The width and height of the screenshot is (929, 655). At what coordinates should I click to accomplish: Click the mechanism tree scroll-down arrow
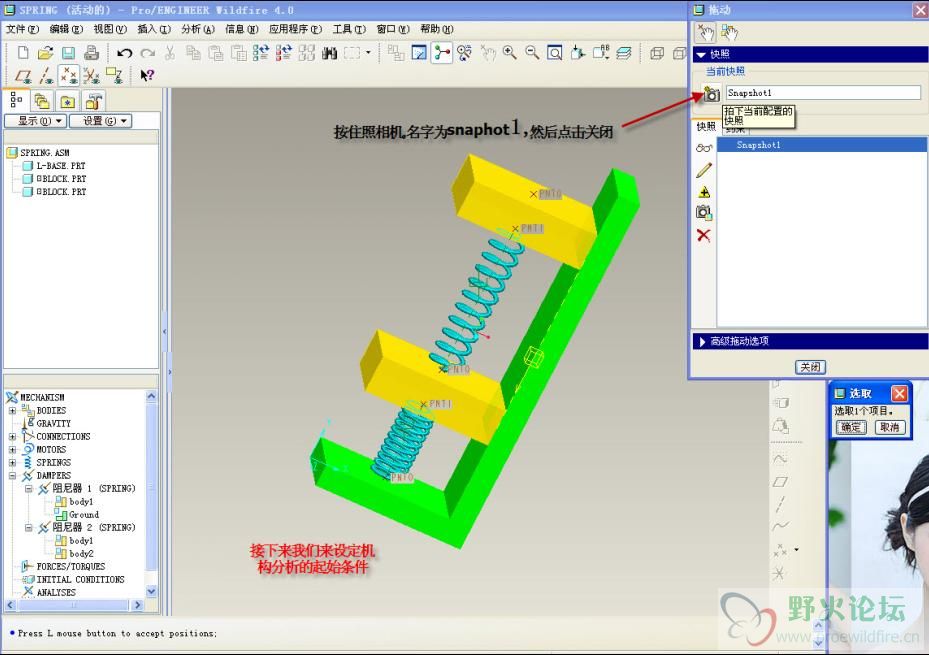coord(151,591)
